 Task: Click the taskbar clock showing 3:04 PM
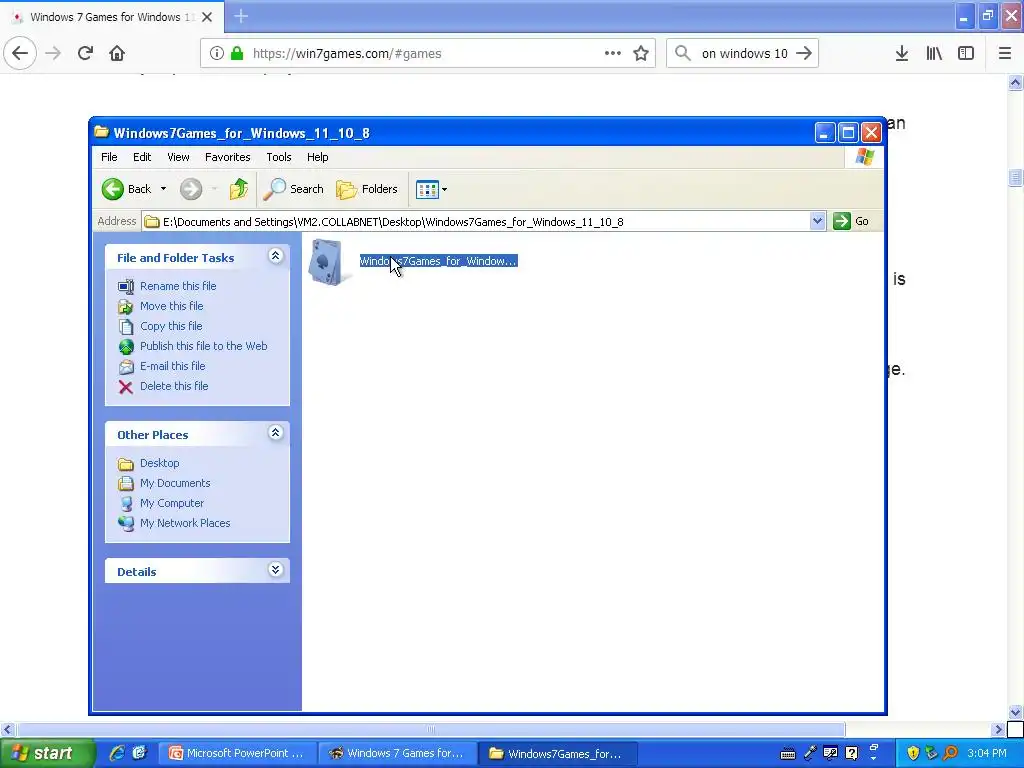pos(986,754)
